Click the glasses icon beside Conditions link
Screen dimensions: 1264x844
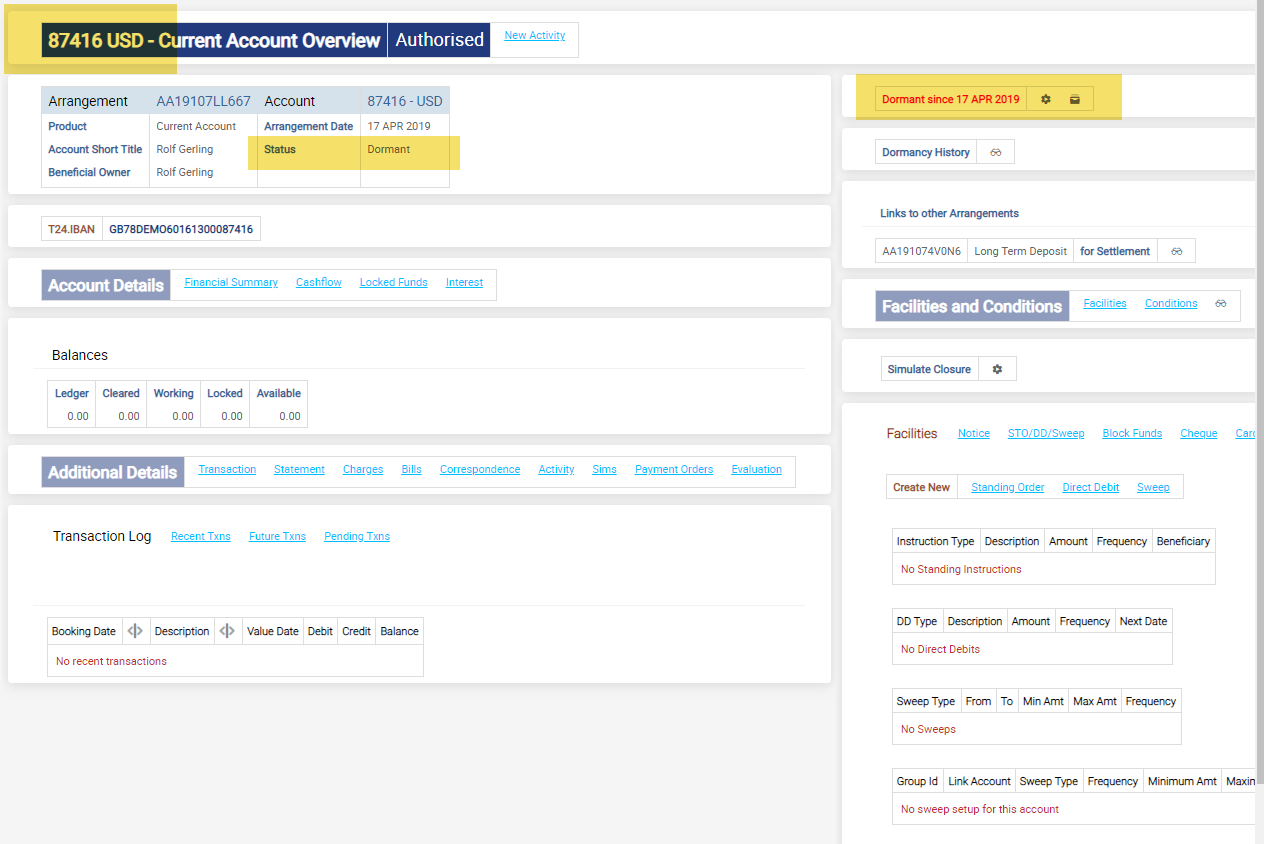point(1221,304)
